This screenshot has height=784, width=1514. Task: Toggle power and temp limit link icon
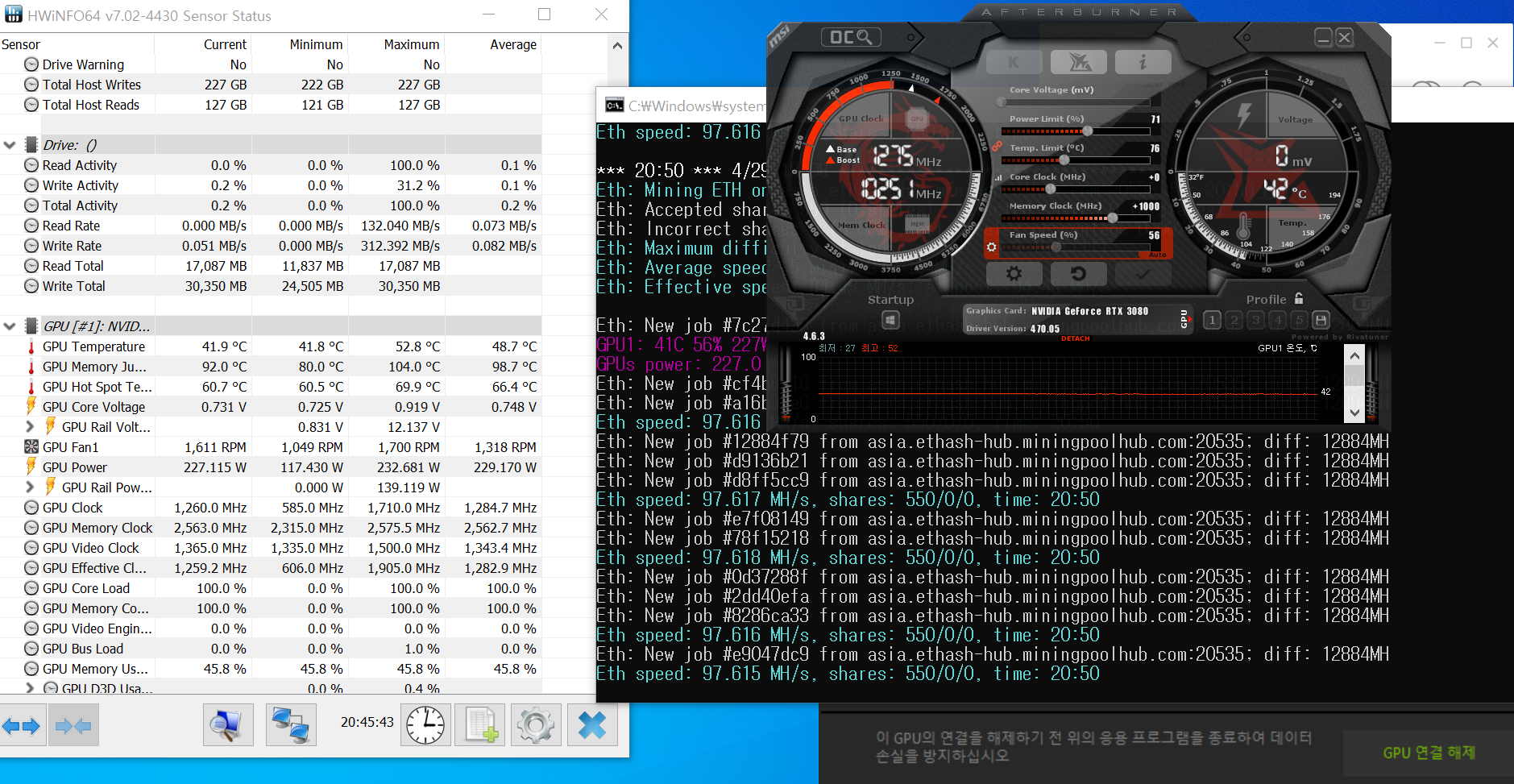(x=998, y=147)
